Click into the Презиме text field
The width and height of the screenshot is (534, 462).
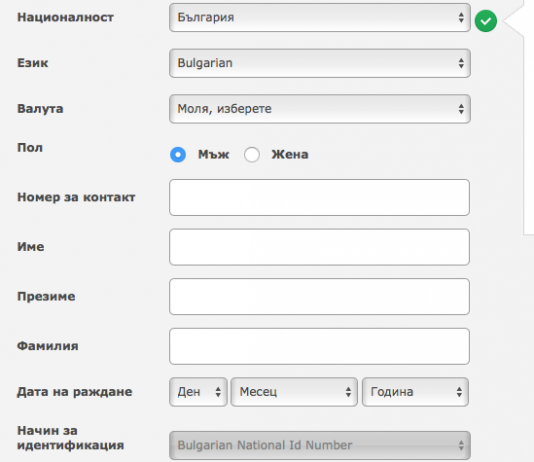(x=319, y=297)
